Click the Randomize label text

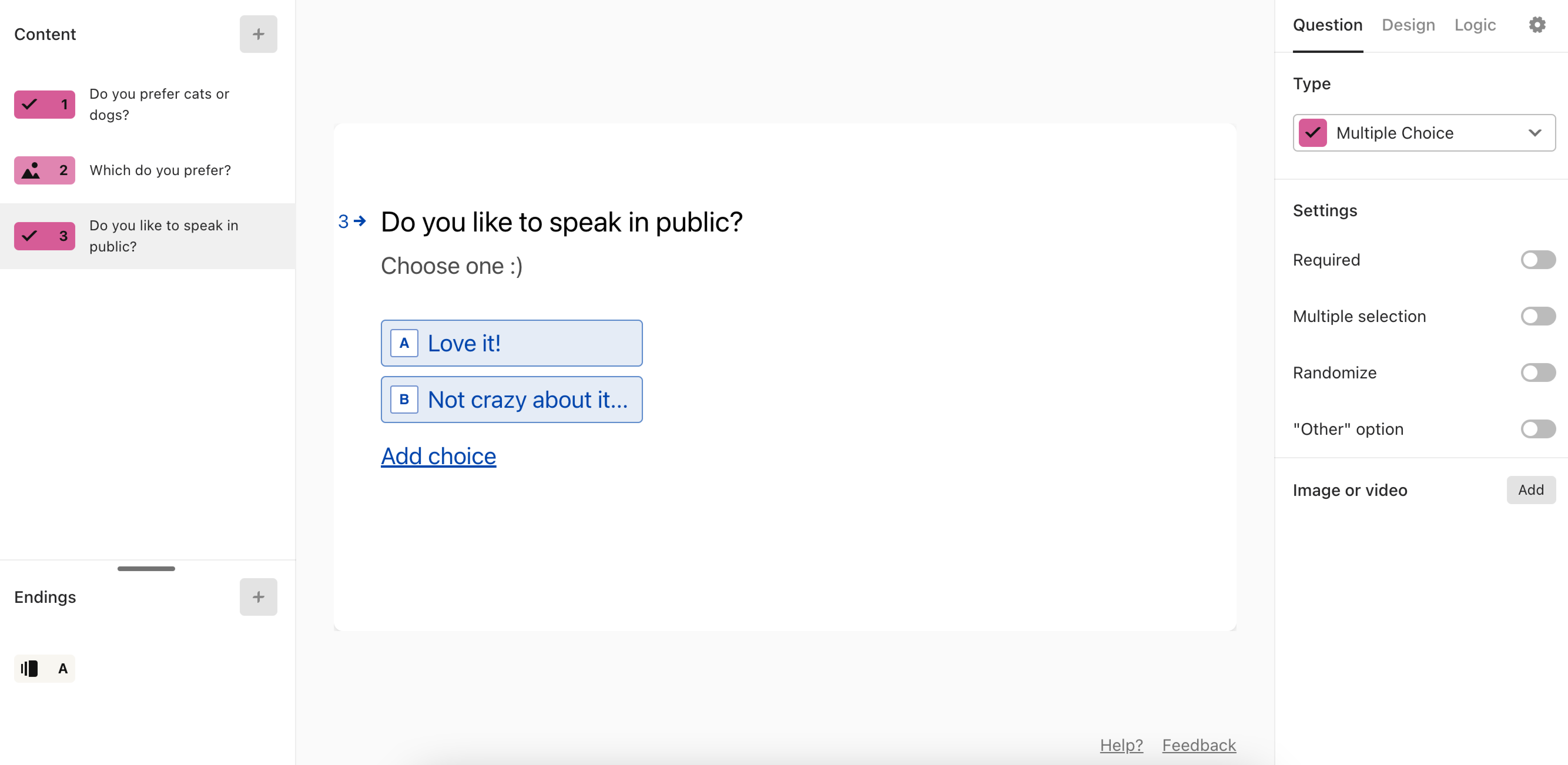(1334, 373)
